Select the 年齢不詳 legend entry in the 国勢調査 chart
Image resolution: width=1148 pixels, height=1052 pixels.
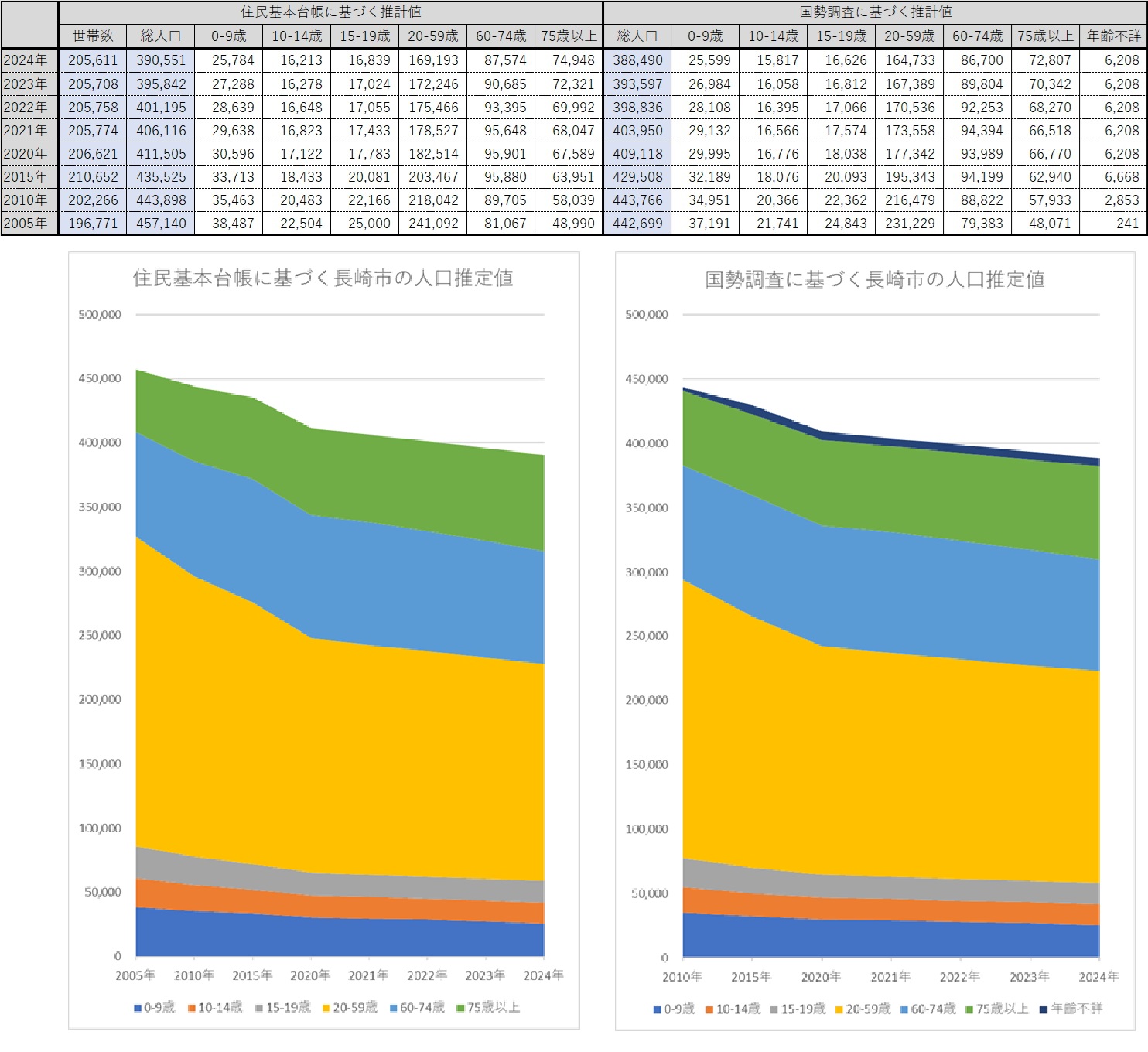tap(1076, 1009)
